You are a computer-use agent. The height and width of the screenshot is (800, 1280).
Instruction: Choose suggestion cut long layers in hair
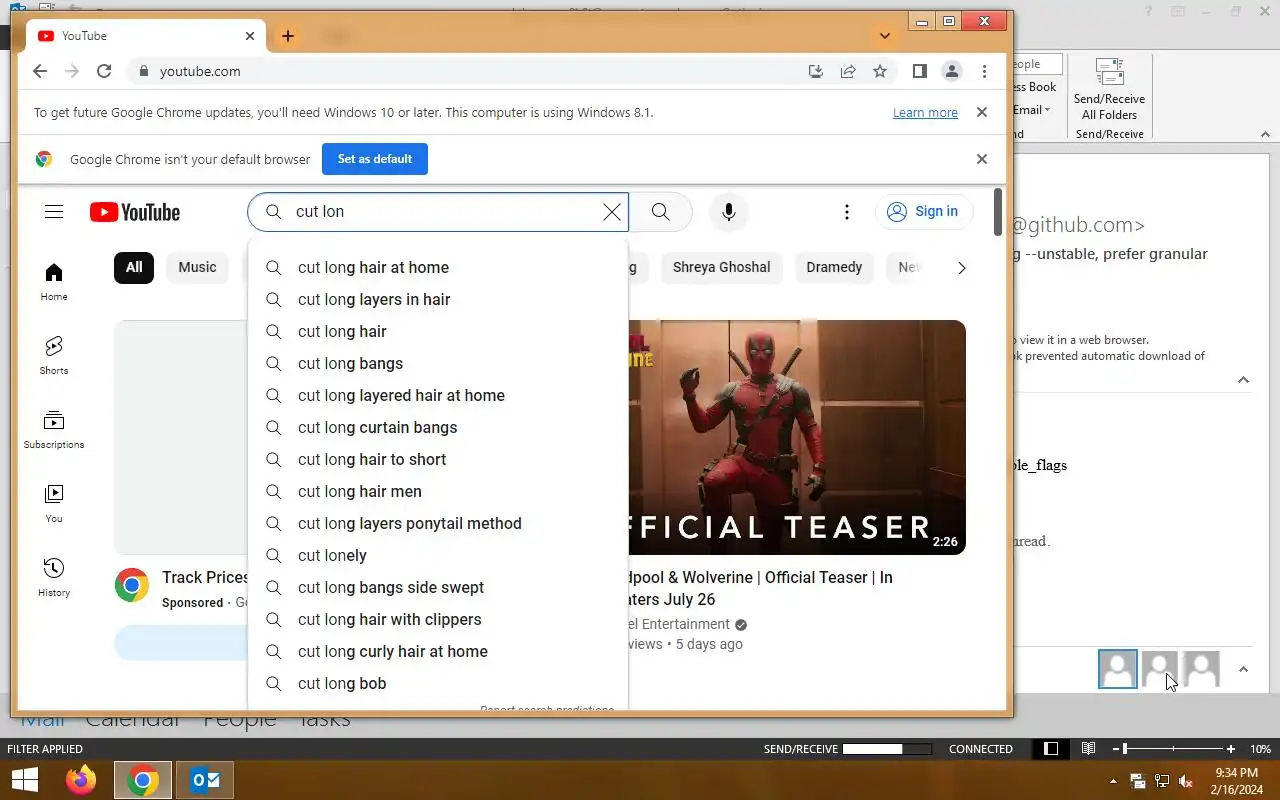coord(438,299)
